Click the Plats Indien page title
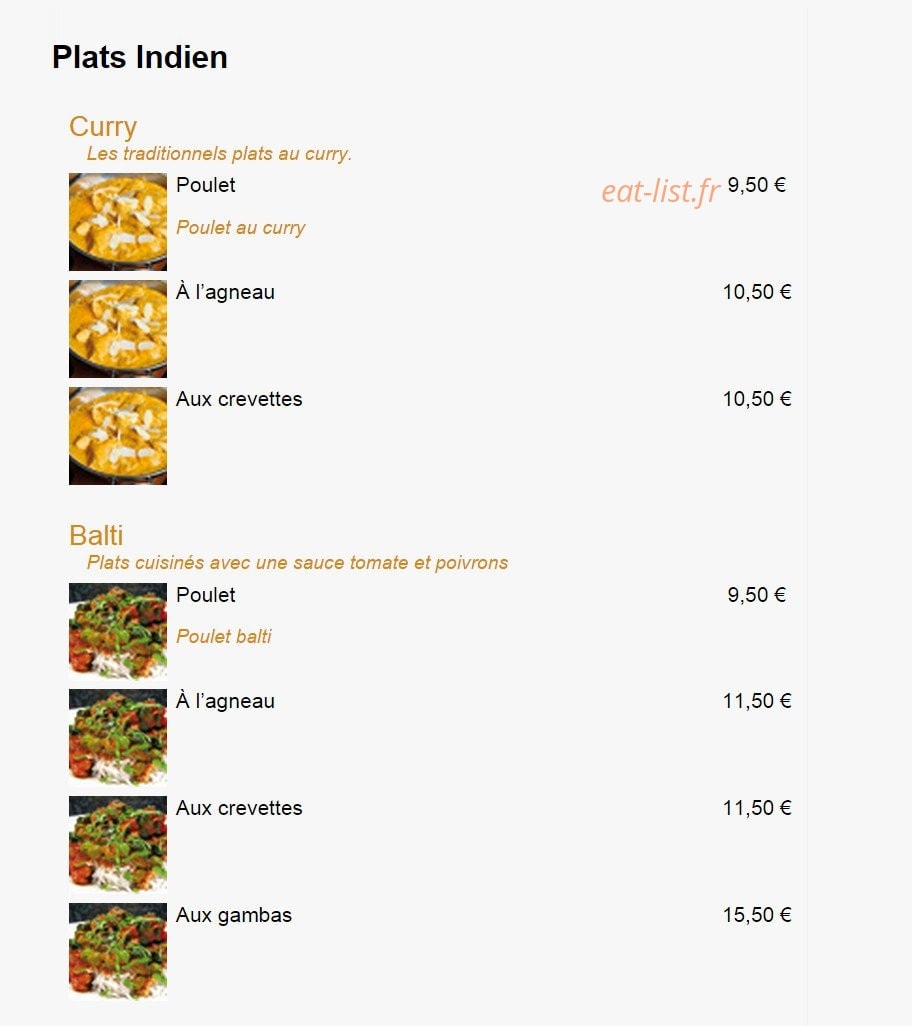 140,57
